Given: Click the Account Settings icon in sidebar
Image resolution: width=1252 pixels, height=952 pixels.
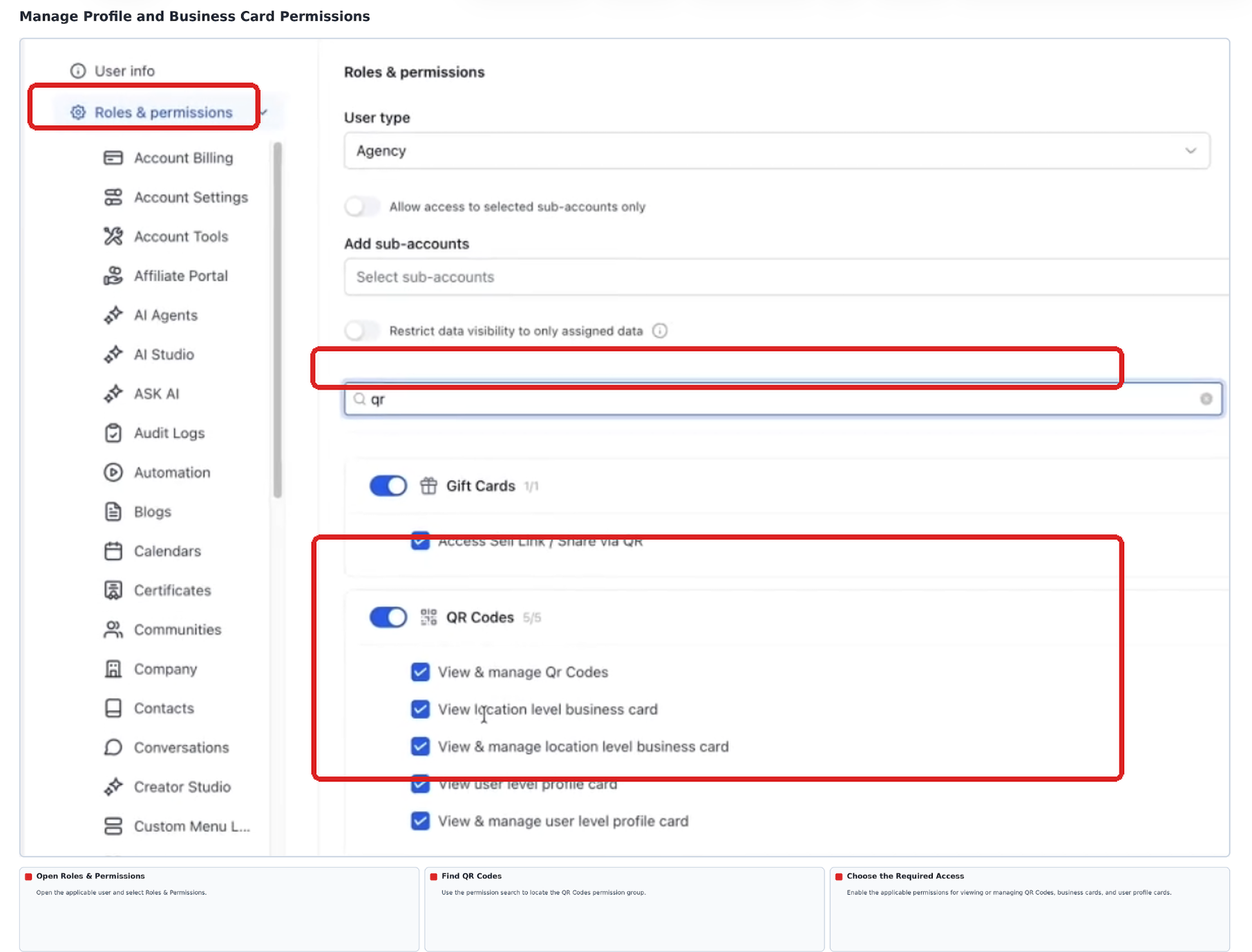Looking at the screenshot, I should (113, 198).
